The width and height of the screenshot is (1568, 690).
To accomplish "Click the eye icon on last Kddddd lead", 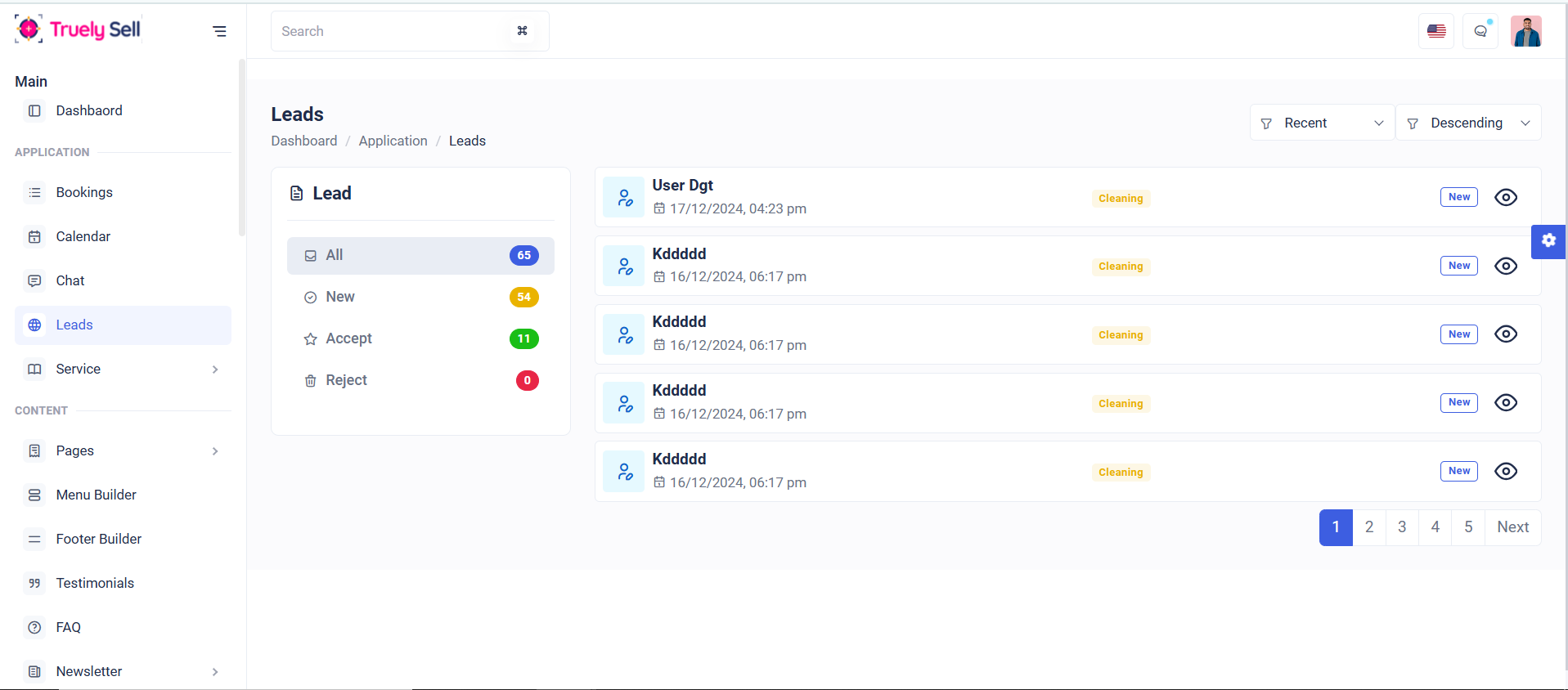I will point(1505,472).
